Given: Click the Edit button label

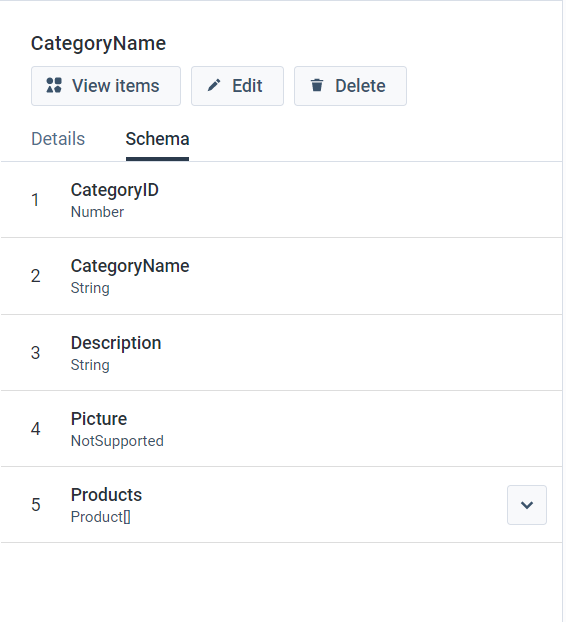Looking at the screenshot, I should click(x=247, y=86).
